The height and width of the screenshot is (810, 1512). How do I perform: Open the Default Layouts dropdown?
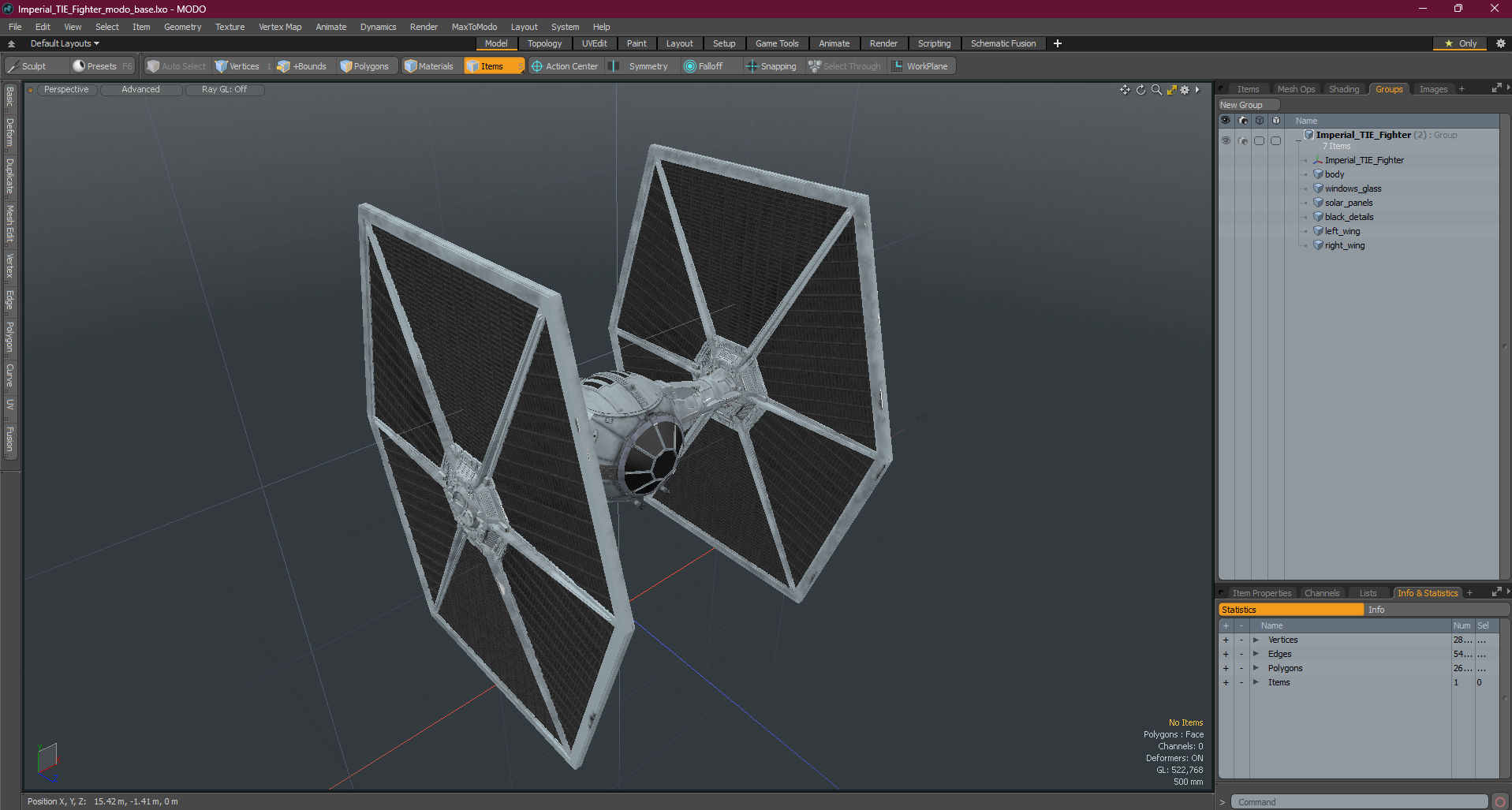pyautogui.click(x=65, y=43)
